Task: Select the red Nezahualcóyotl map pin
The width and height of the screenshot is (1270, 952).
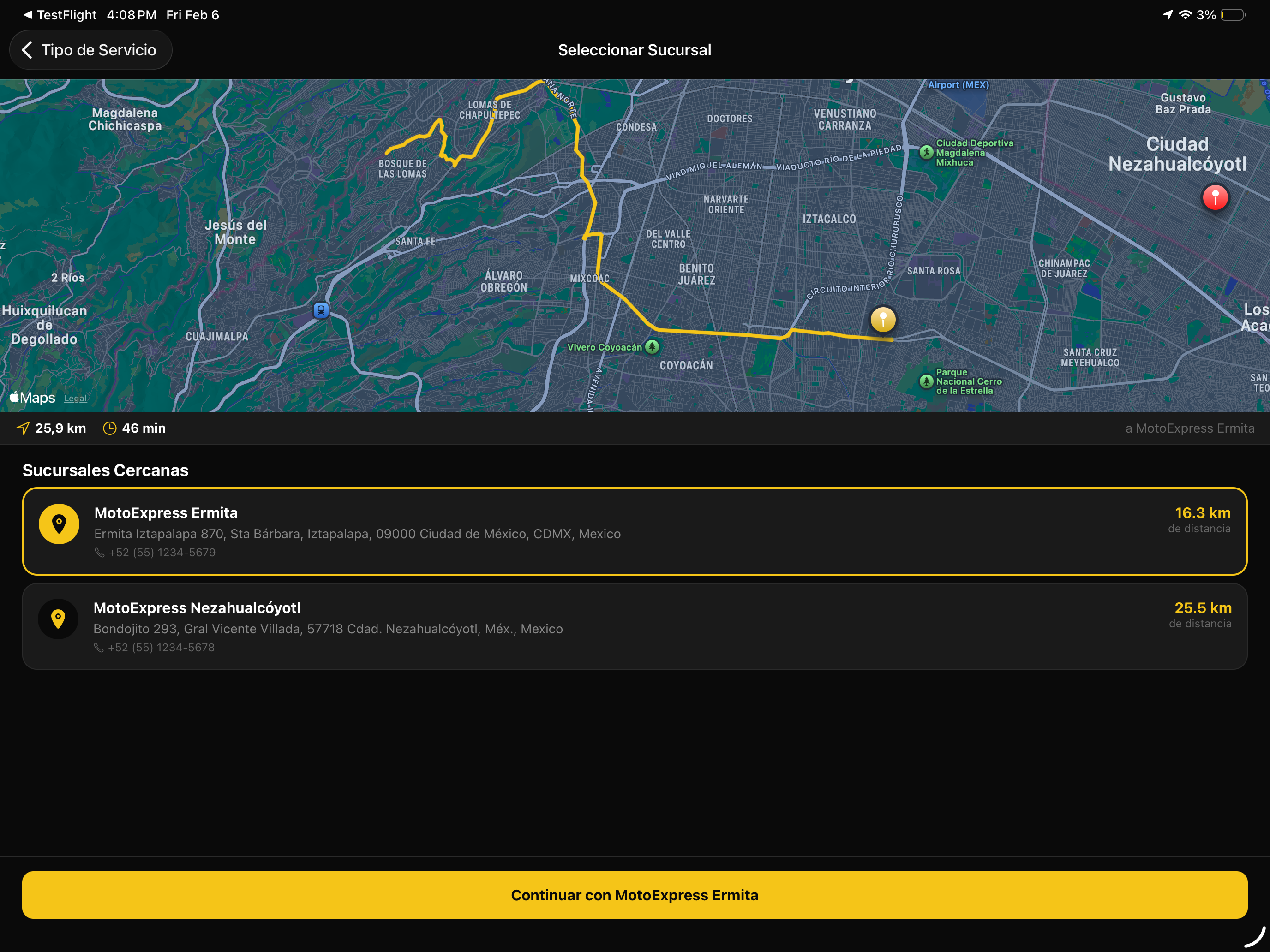Action: click(x=1215, y=198)
